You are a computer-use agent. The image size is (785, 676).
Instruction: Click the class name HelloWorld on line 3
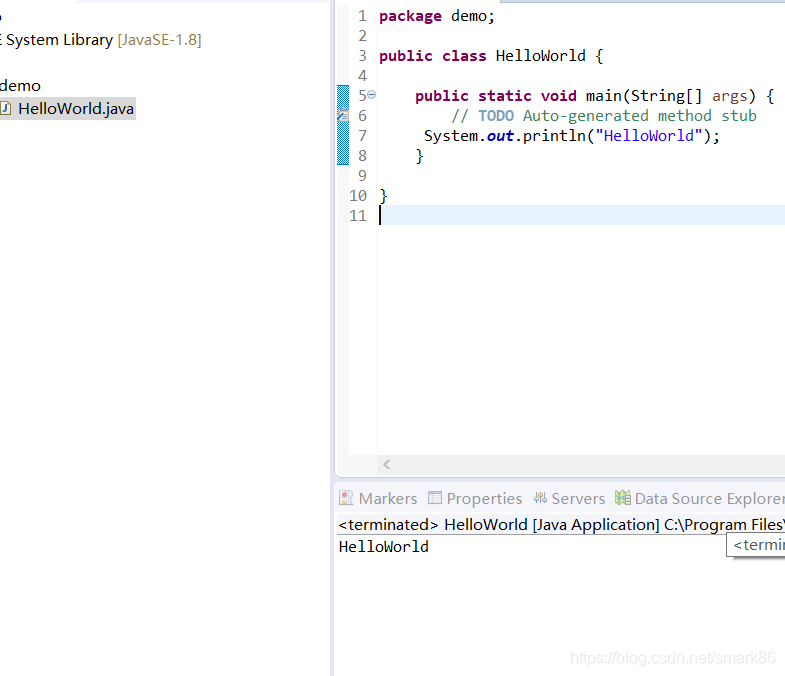pos(540,56)
